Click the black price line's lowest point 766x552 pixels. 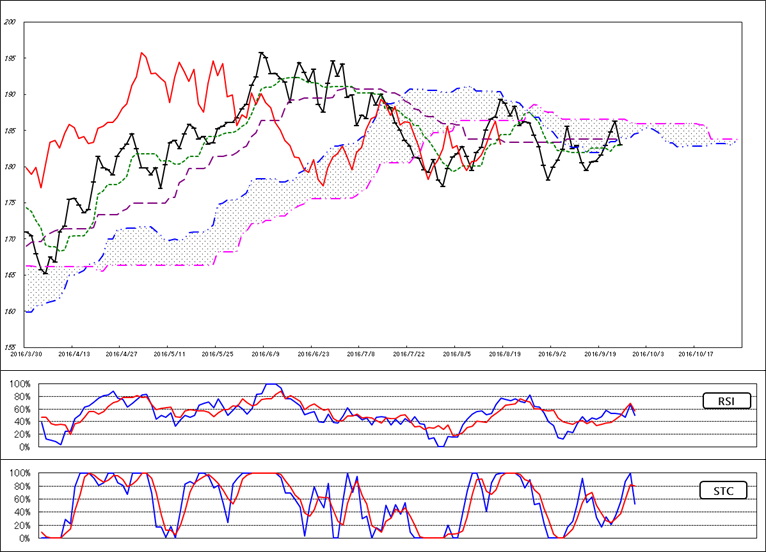[45, 272]
